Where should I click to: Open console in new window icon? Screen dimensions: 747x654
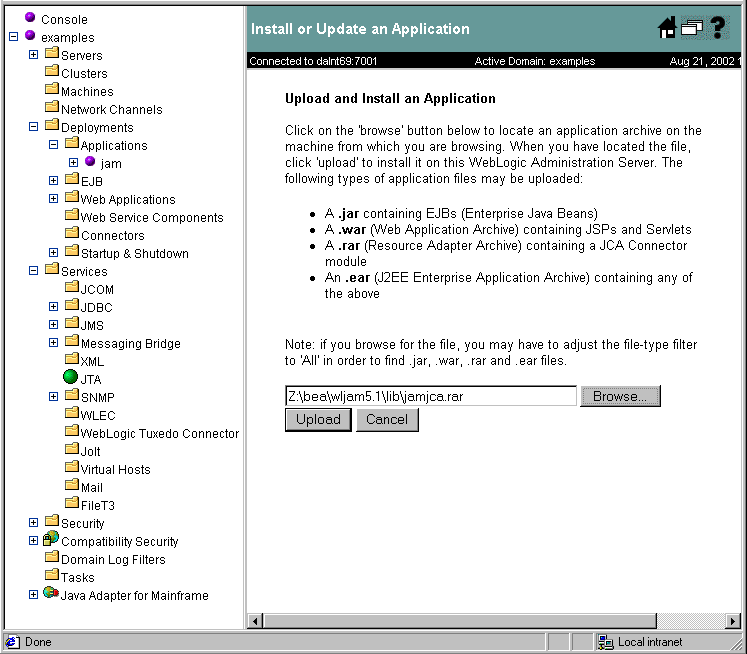692,27
